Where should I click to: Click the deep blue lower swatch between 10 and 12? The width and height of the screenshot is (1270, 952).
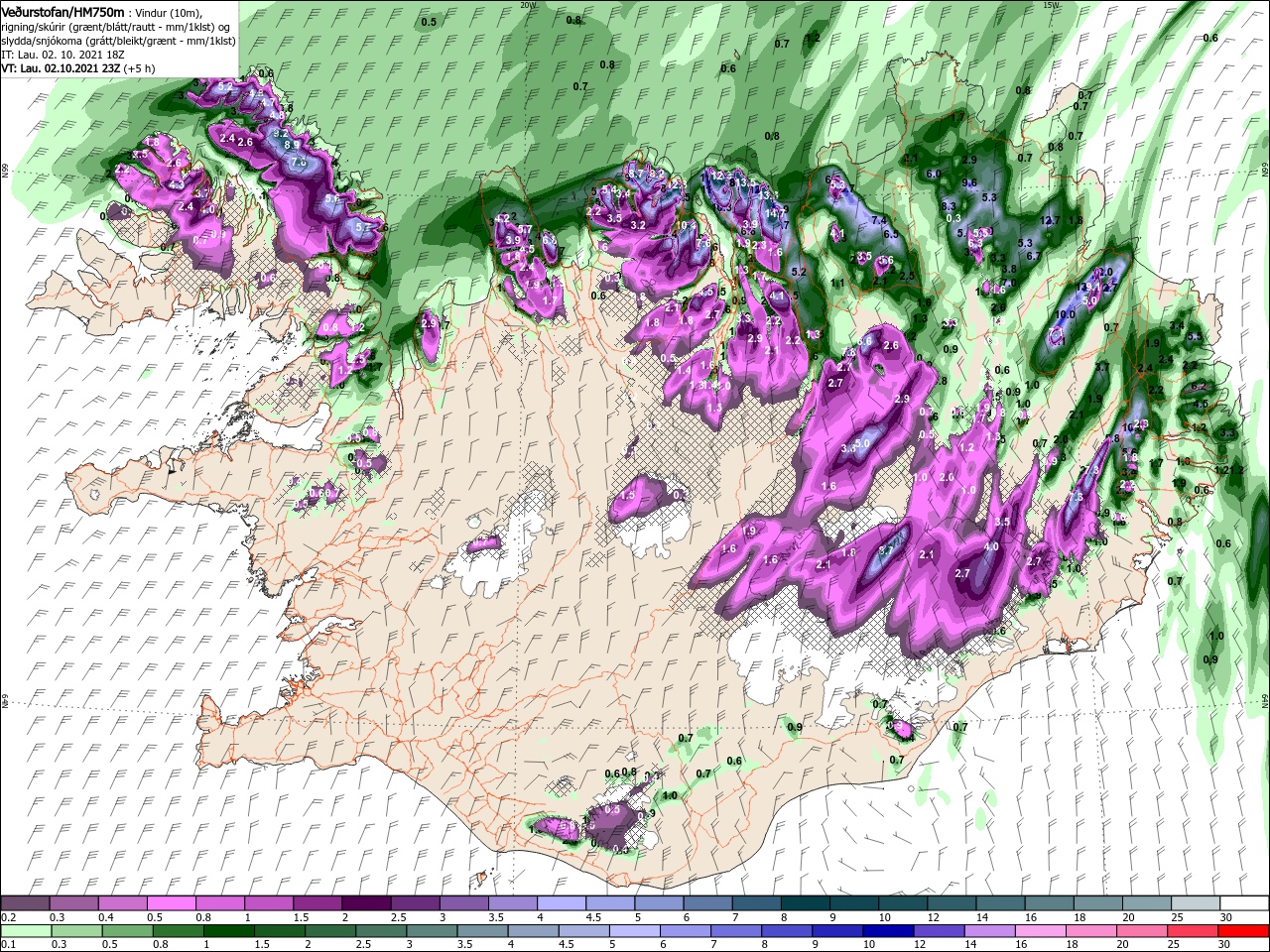pos(888,930)
